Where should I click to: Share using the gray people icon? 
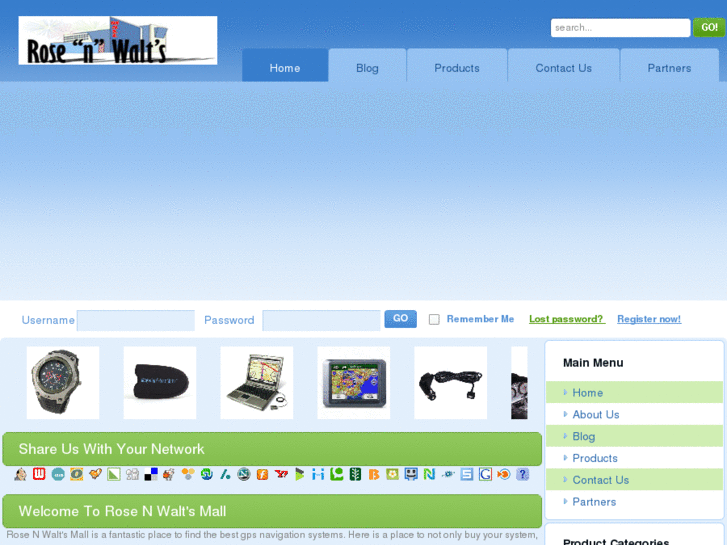(132, 474)
